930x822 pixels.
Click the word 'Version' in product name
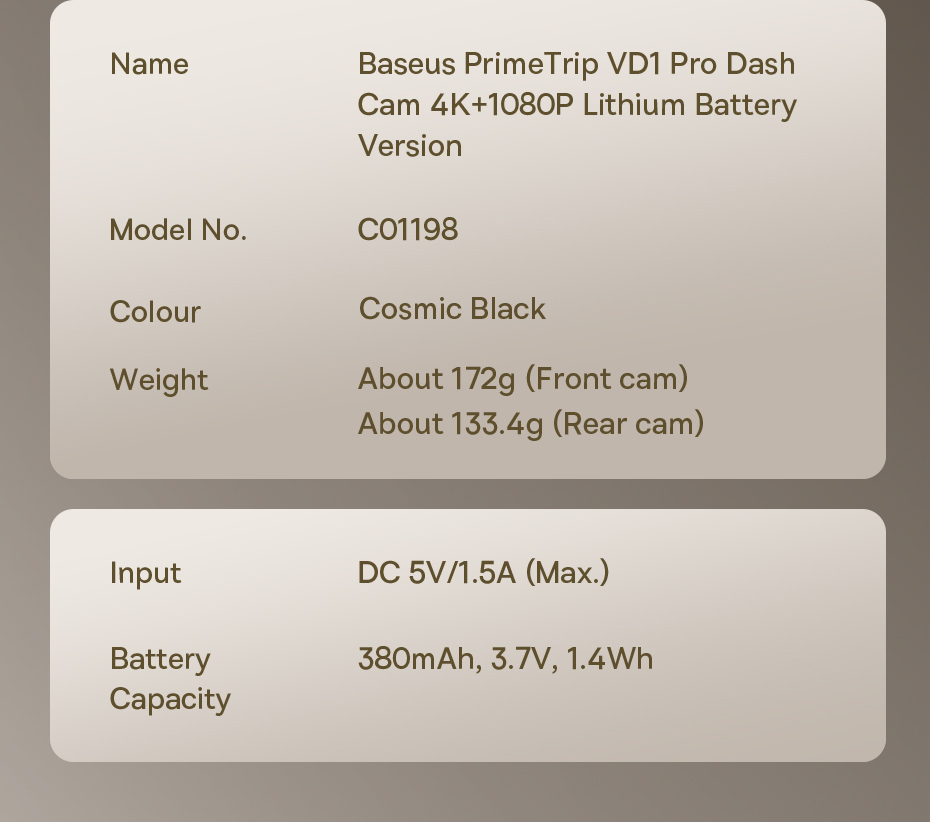(x=410, y=146)
